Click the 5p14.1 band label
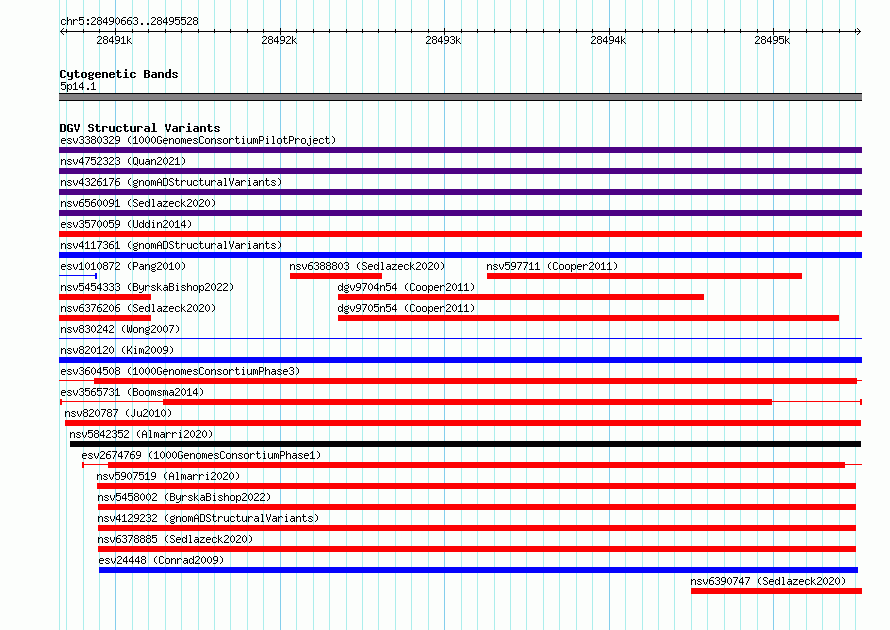This screenshot has width=890, height=630. click(x=78, y=86)
